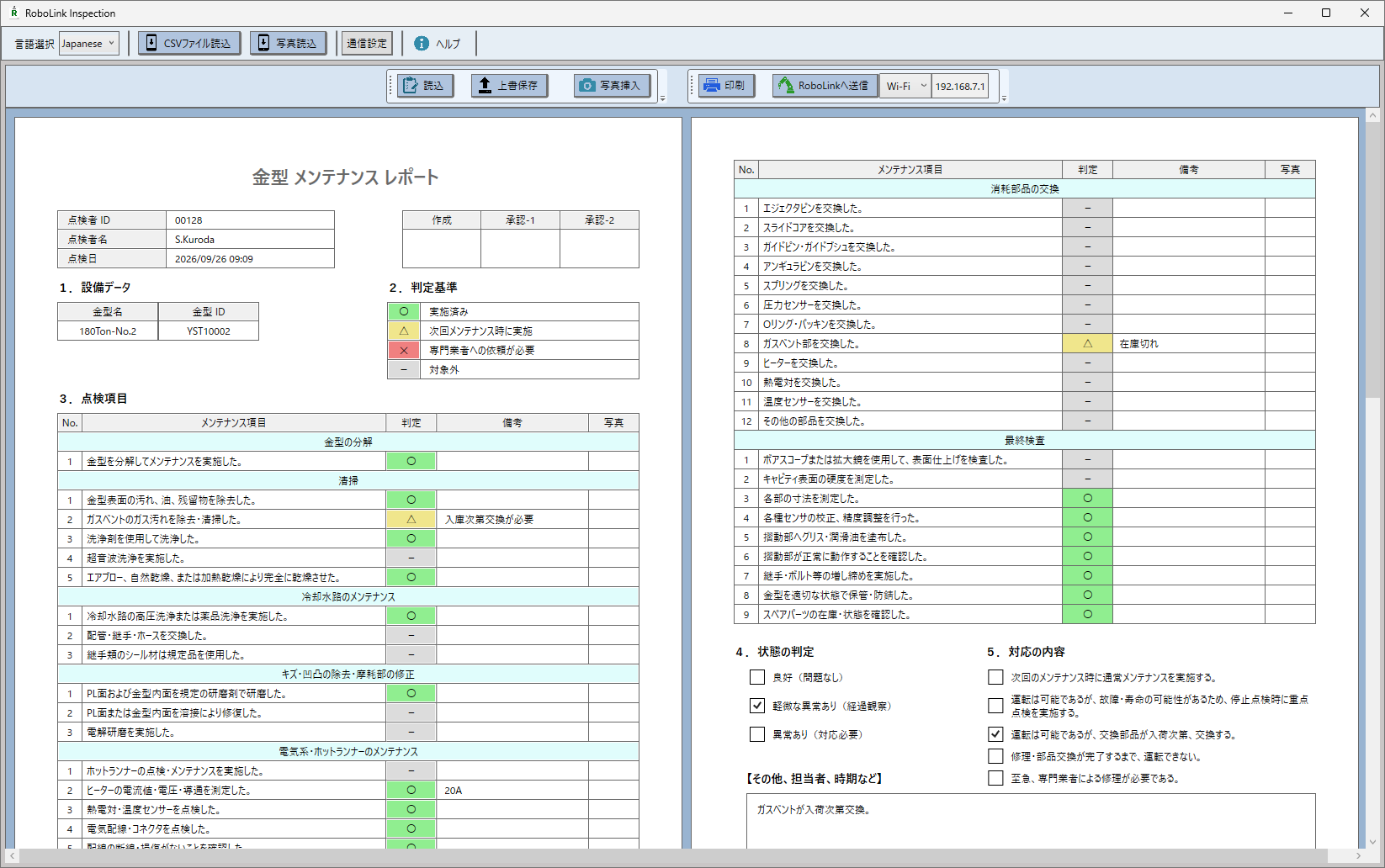Click the 点検日 value 2026/09/26 09:09

pos(250,259)
